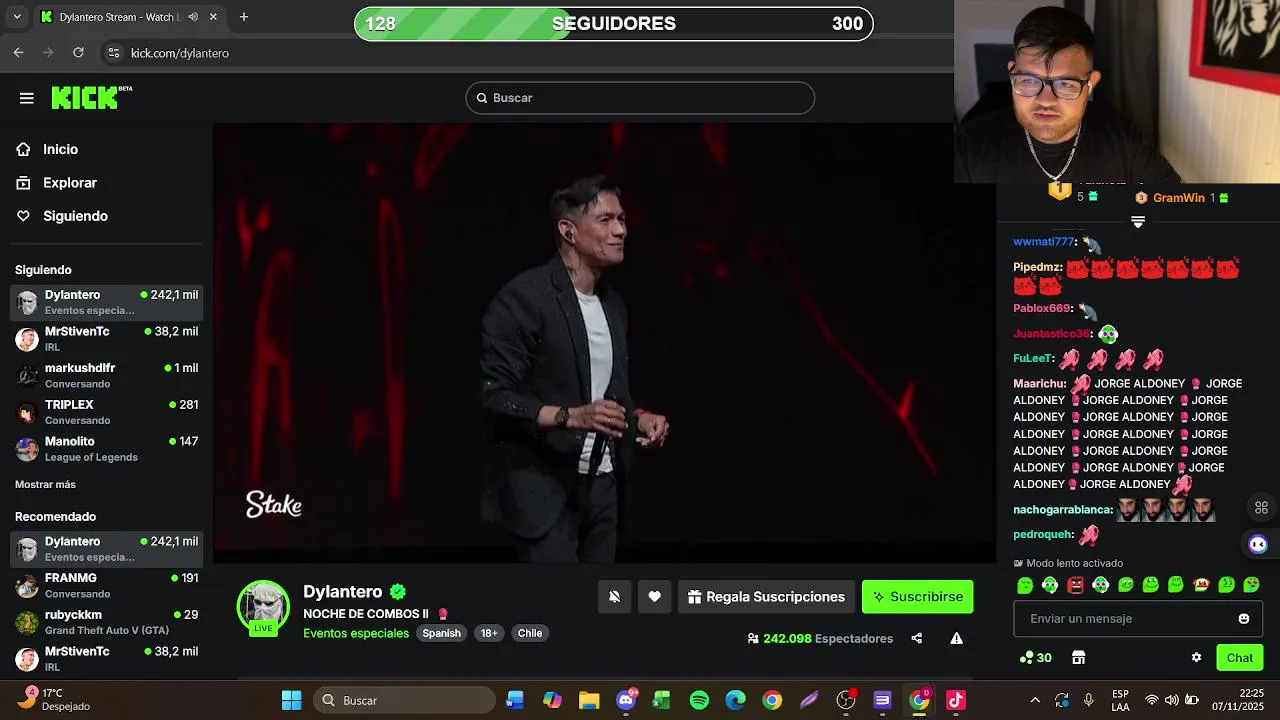
Task: Open taskbar clock showing 22:25
Action: [1237, 699]
